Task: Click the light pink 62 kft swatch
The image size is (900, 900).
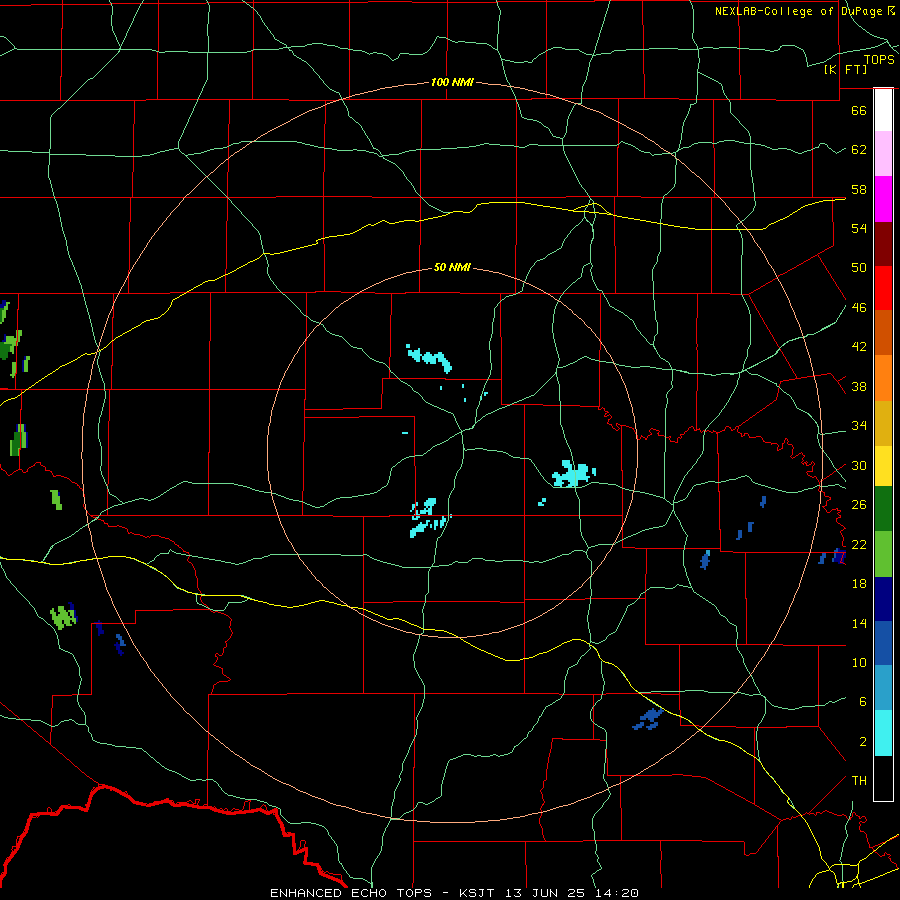Action: [883, 154]
